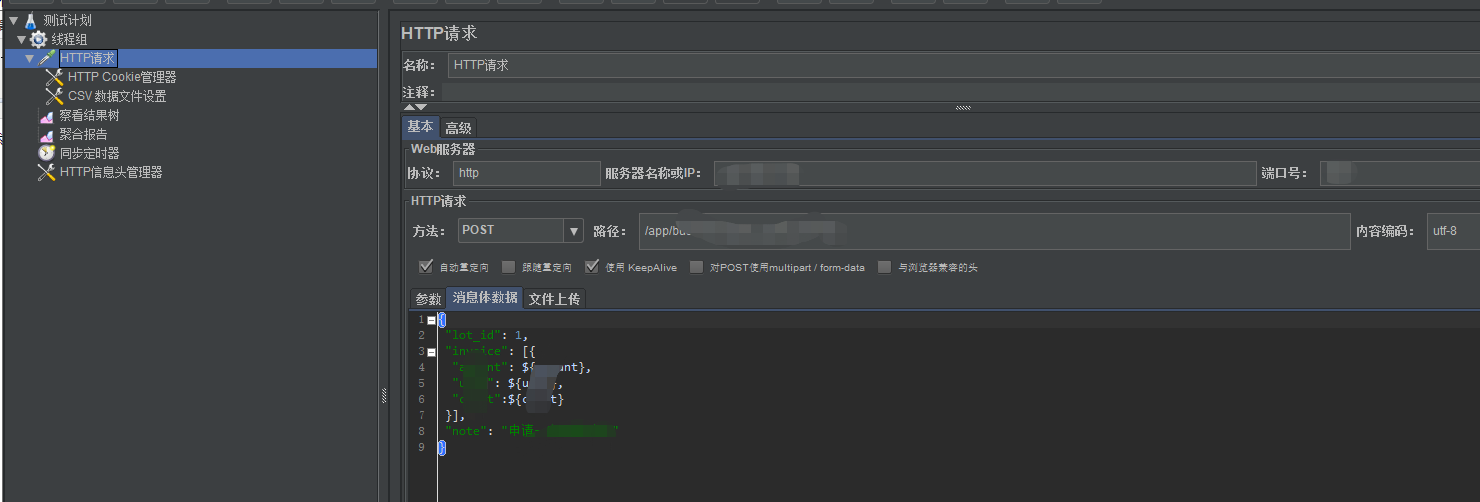Click the 内容编码 utf-8 field
The width and height of the screenshot is (1480, 502).
1453,231
